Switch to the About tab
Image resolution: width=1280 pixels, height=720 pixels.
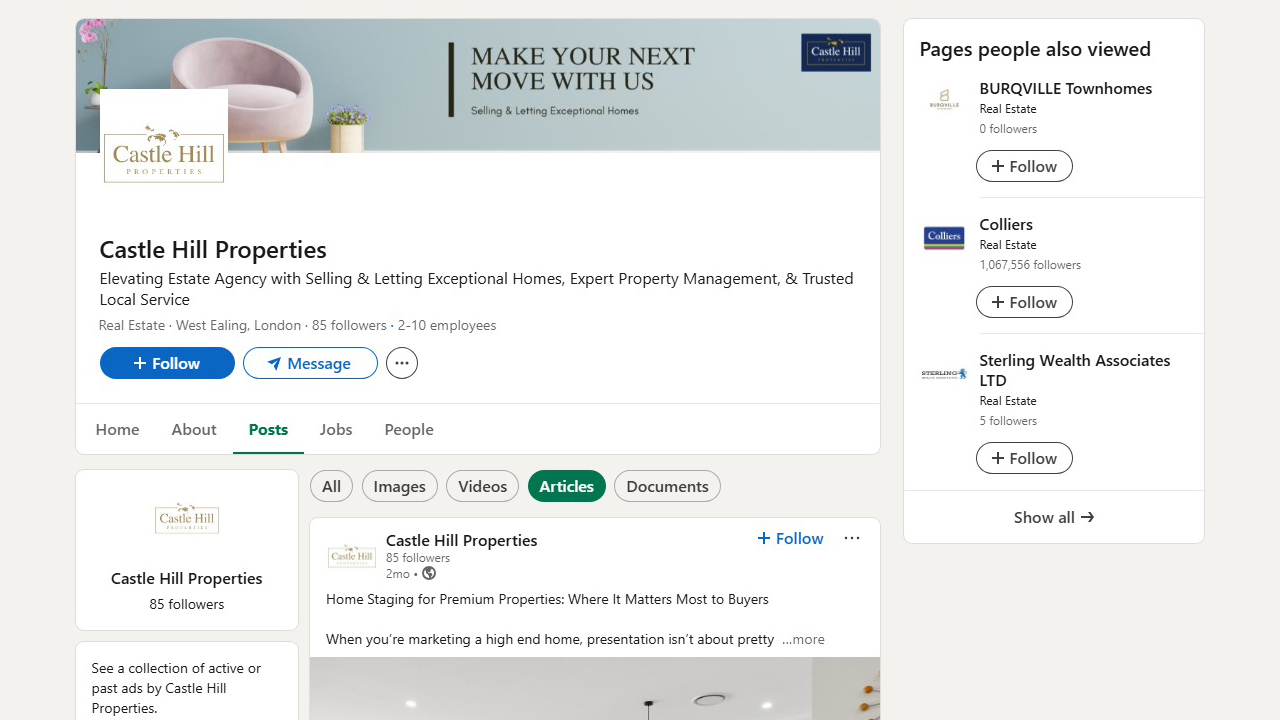(194, 429)
